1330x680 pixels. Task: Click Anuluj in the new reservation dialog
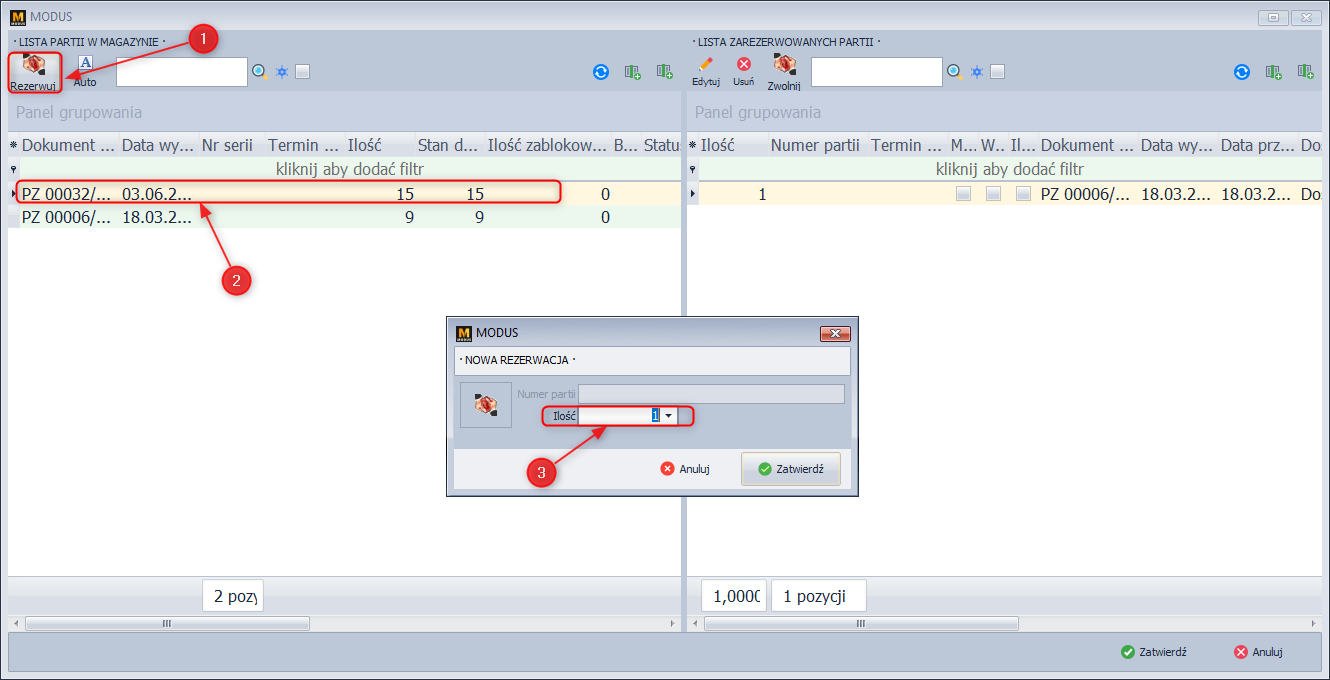pyautogui.click(x=685, y=469)
